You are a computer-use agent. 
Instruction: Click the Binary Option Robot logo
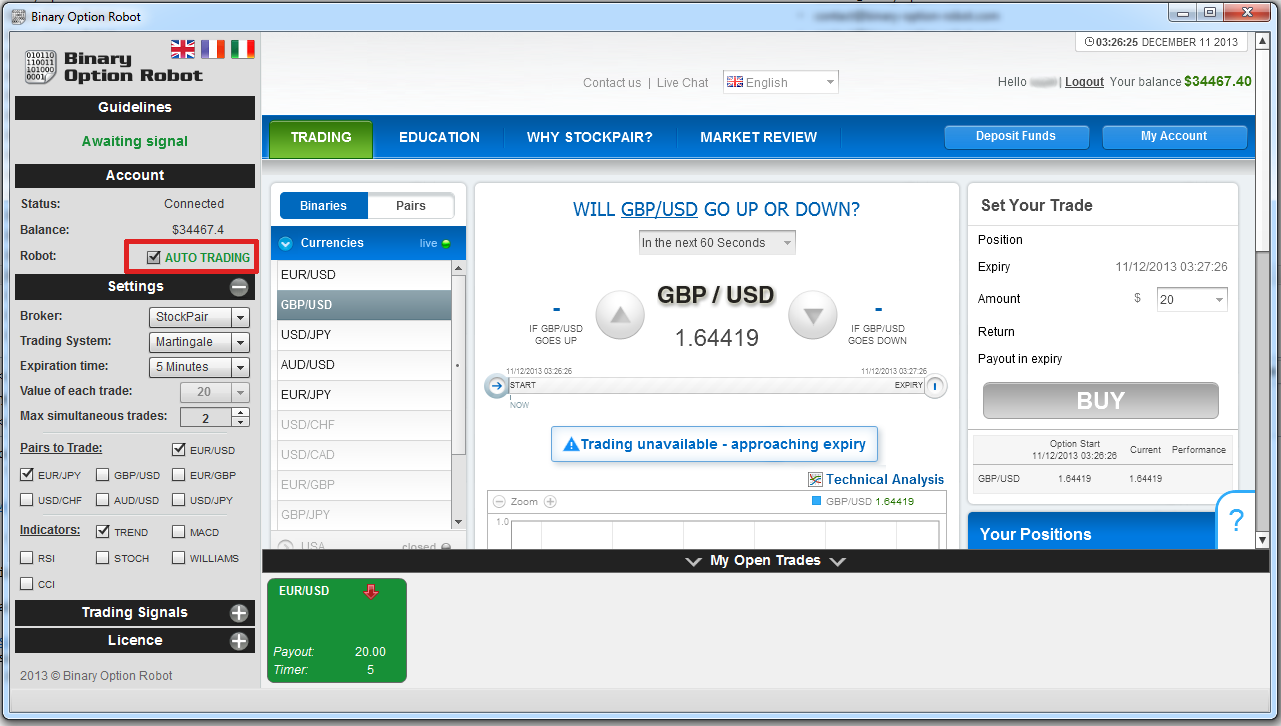(113, 66)
